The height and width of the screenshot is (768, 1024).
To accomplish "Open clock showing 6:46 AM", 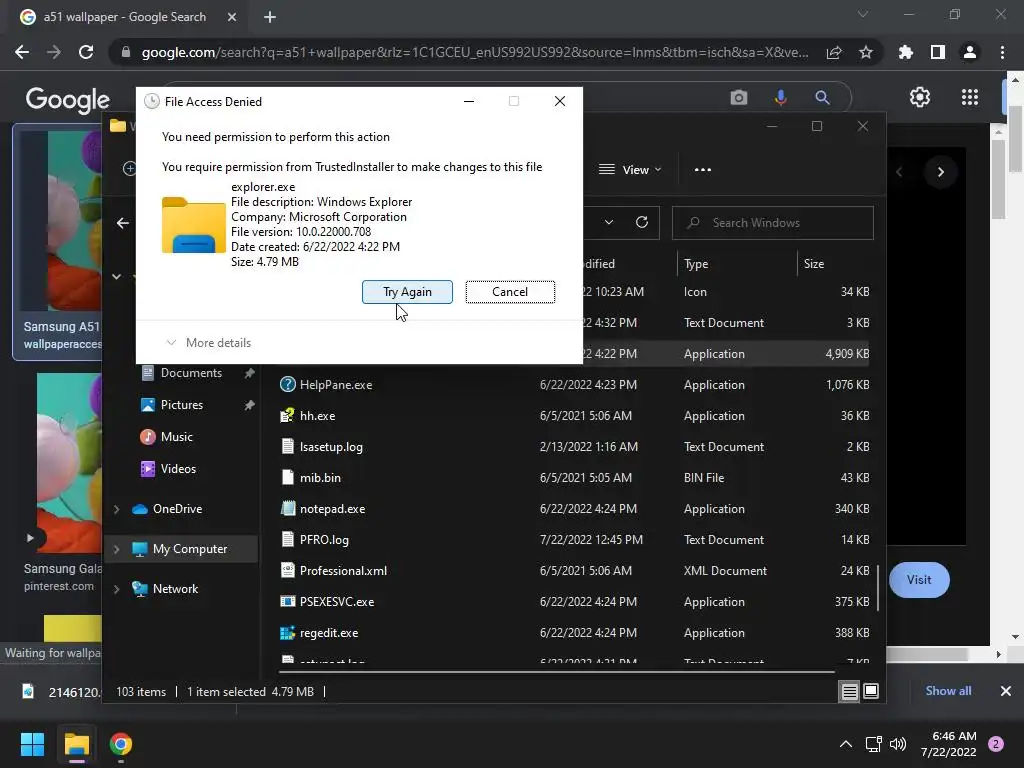I will 949,744.
